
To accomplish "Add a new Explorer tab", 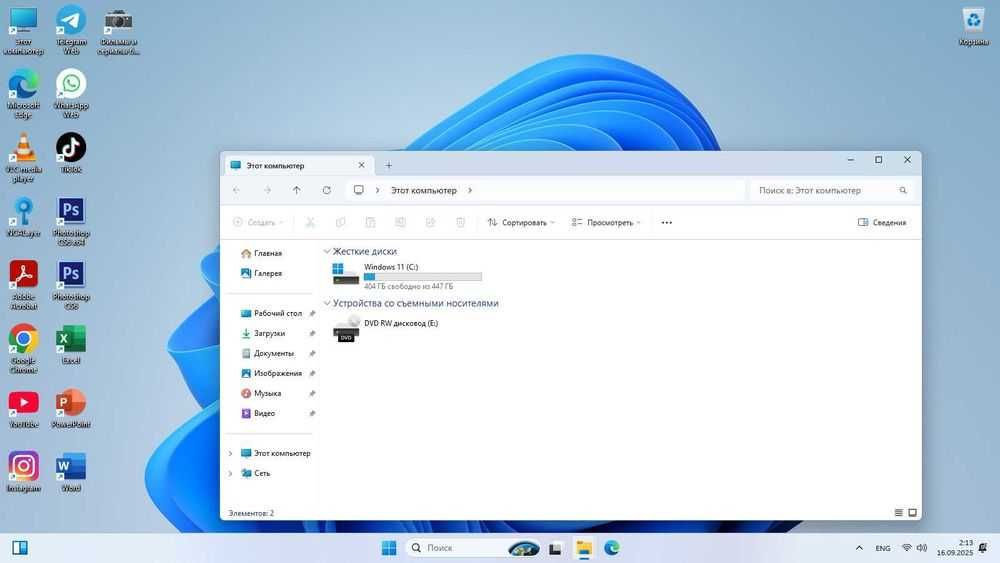I will pos(388,165).
